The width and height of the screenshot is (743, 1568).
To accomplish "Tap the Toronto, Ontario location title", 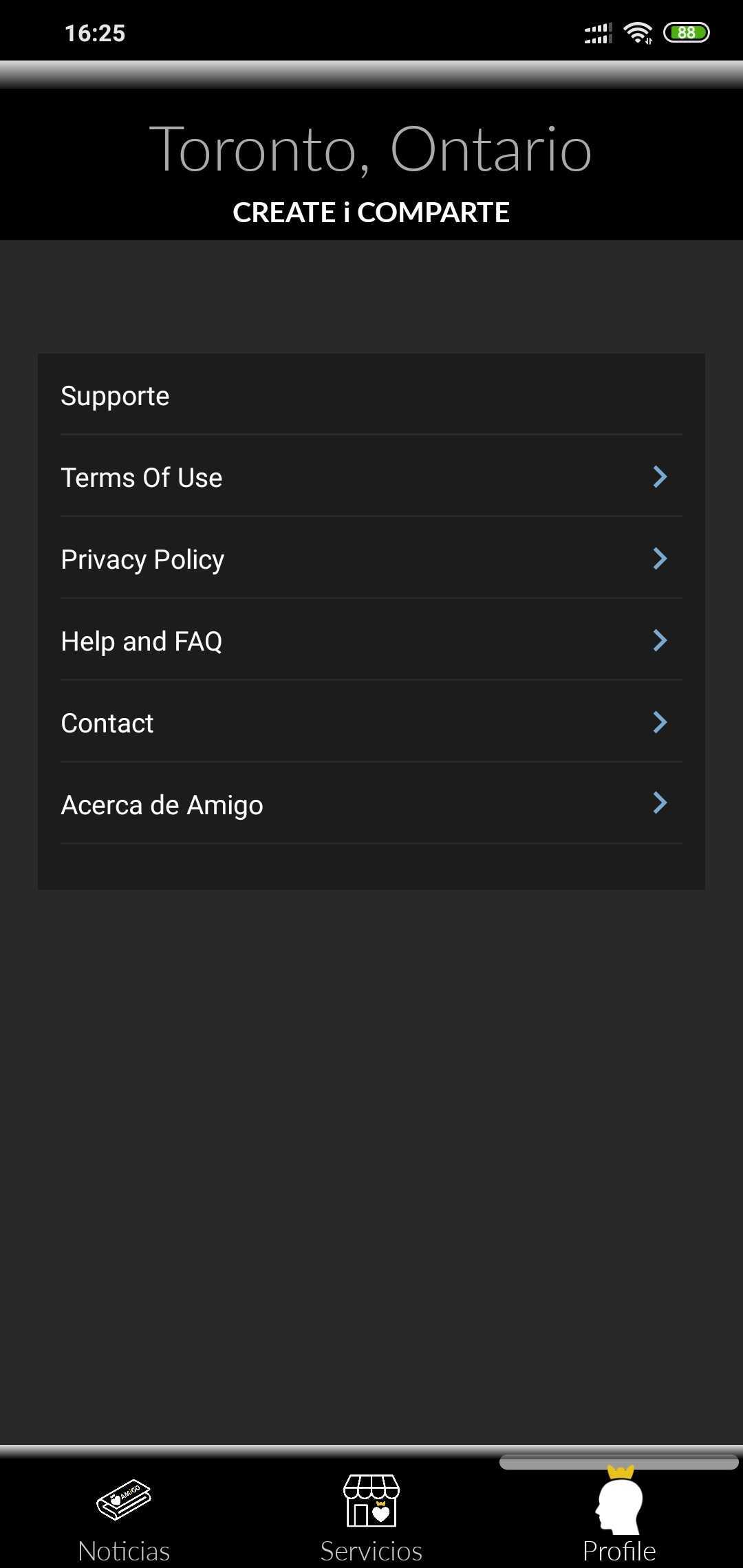I will click(371, 149).
